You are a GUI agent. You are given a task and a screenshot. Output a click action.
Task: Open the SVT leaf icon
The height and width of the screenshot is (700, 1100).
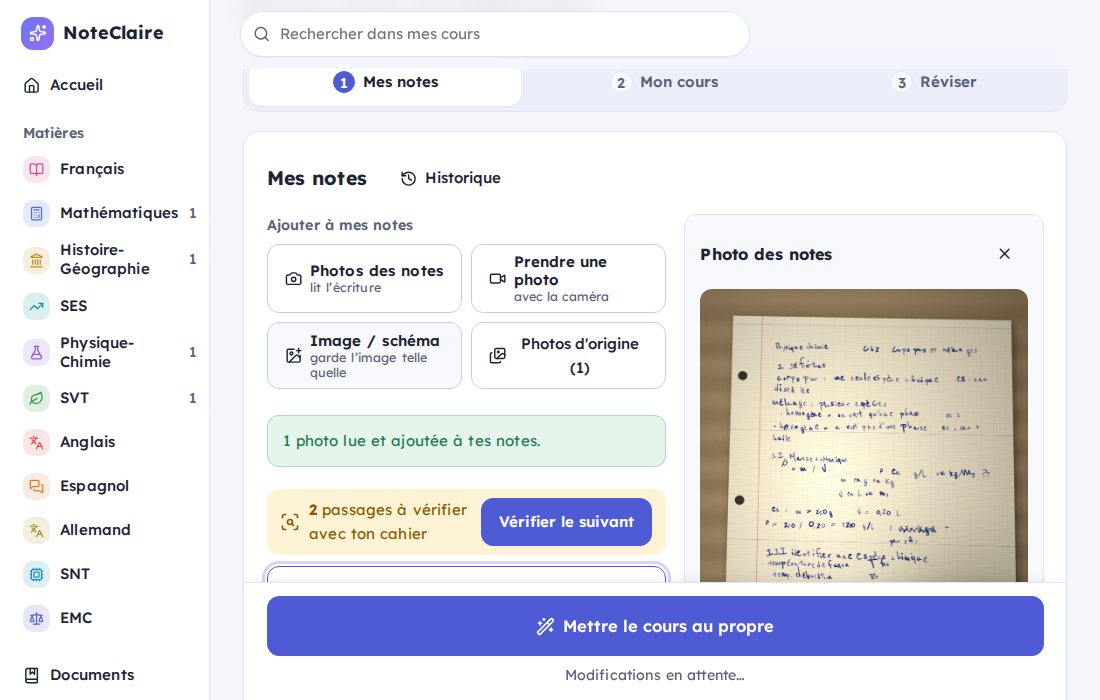pos(36,398)
